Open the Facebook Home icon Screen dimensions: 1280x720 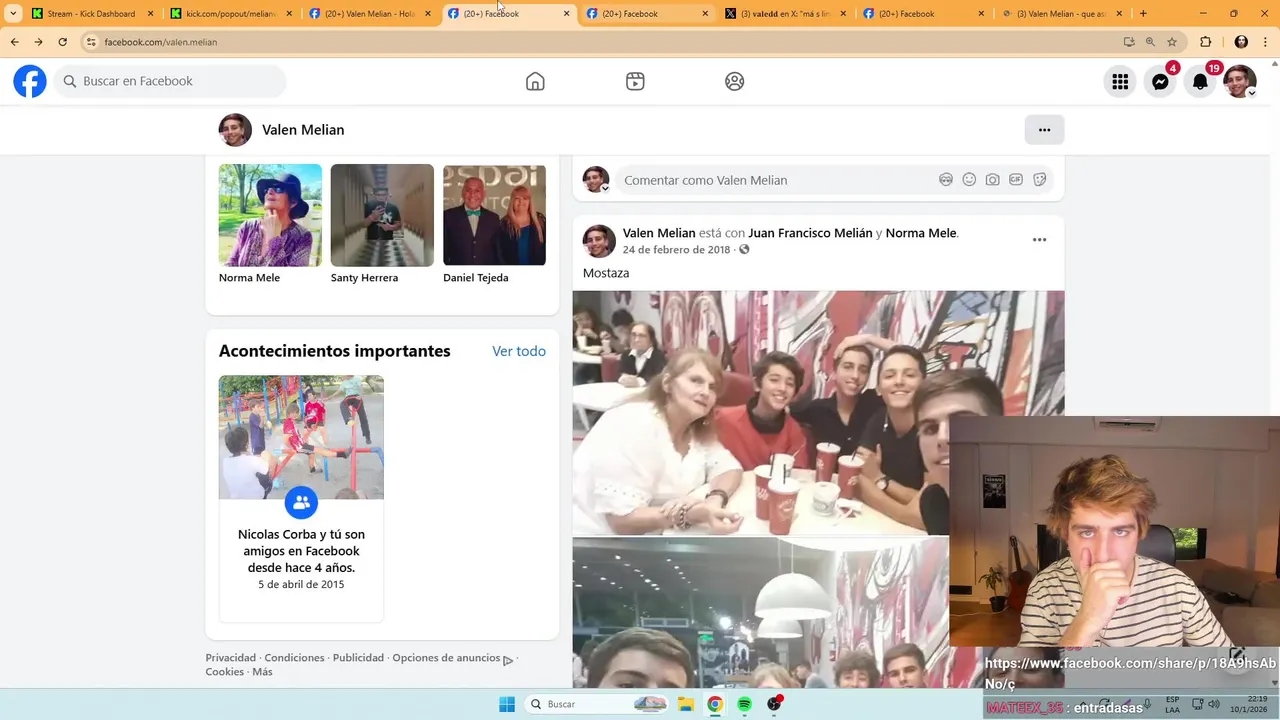[535, 81]
